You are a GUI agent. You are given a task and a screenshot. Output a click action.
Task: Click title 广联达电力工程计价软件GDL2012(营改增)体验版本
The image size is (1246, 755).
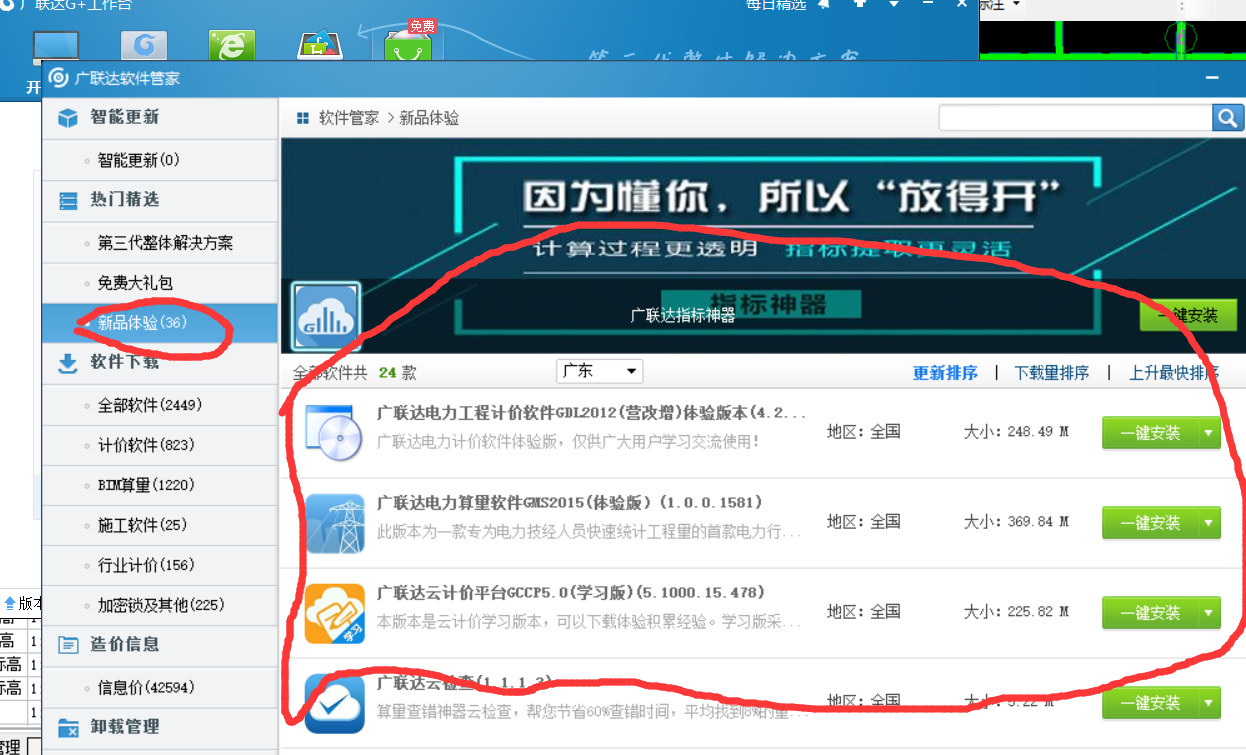pyautogui.click(x=591, y=412)
